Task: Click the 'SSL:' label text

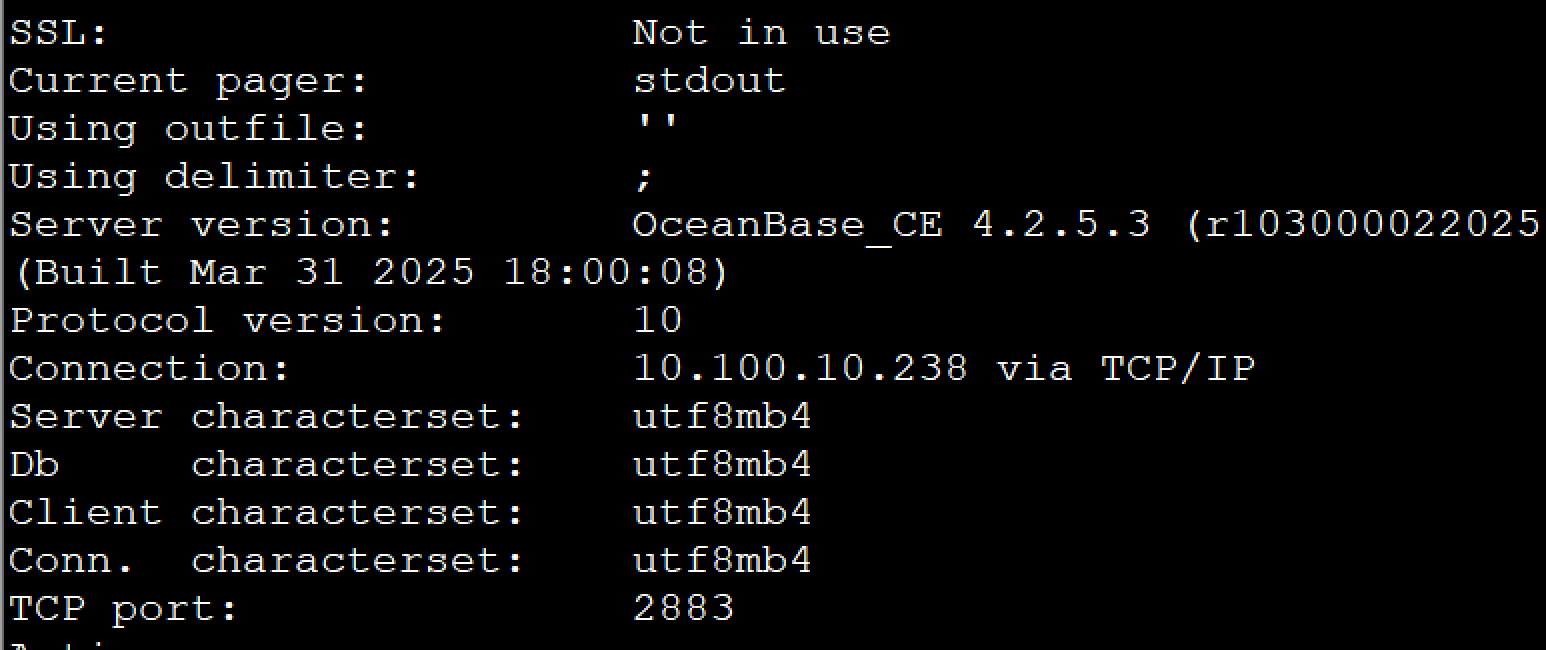Action: pyautogui.click(x=58, y=33)
